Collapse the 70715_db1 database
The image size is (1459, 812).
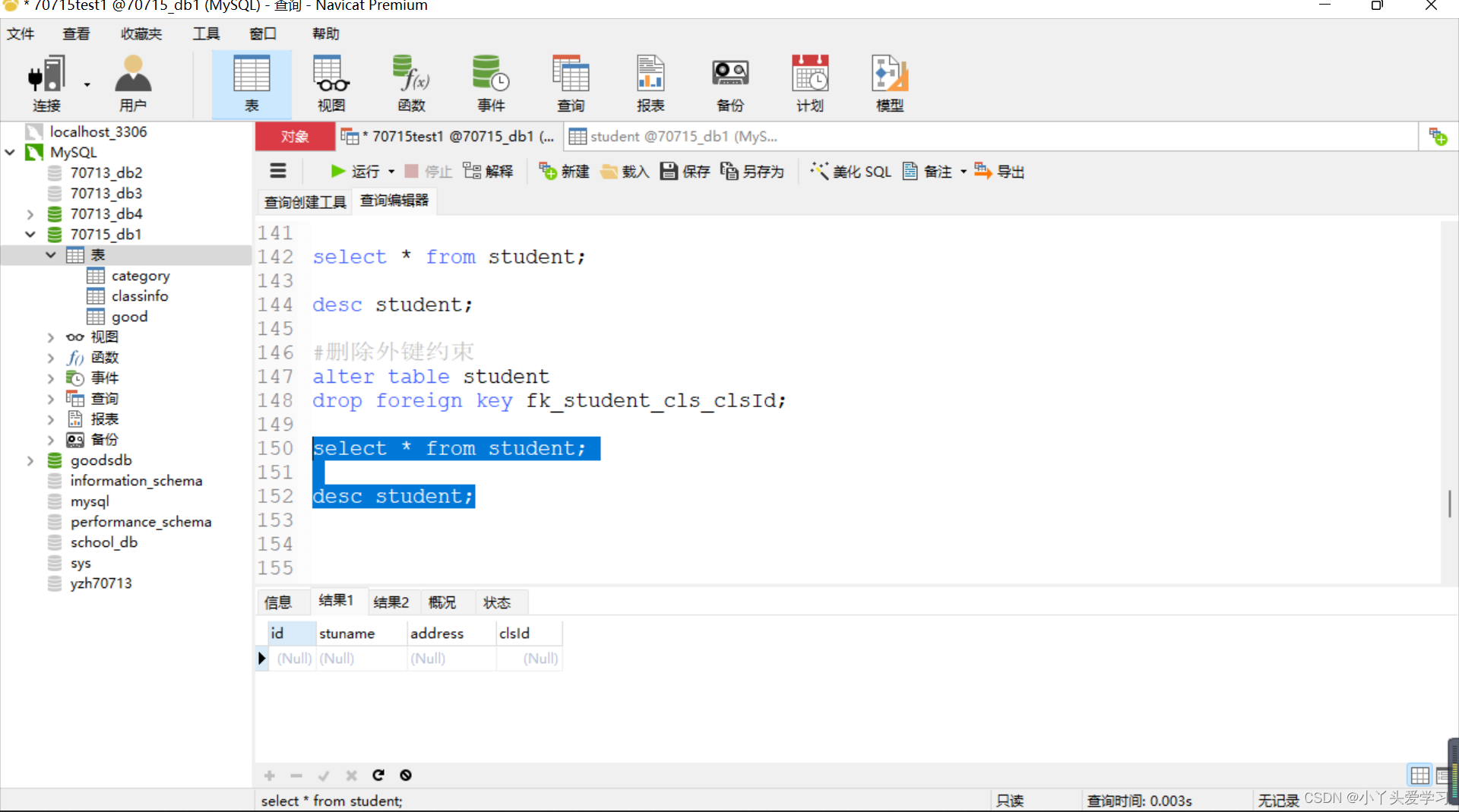pos(30,235)
